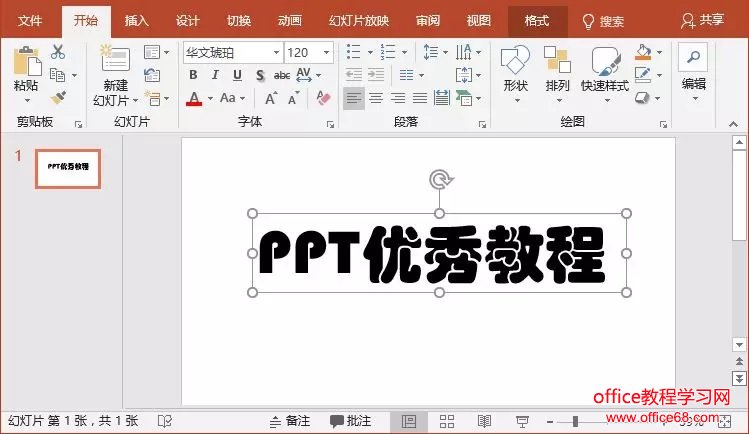Click the Cut scissors icon

pyautogui.click(x=58, y=52)
